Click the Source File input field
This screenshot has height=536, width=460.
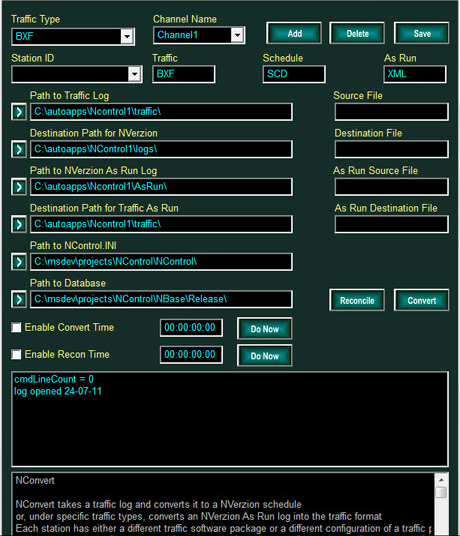coord(391,112)
